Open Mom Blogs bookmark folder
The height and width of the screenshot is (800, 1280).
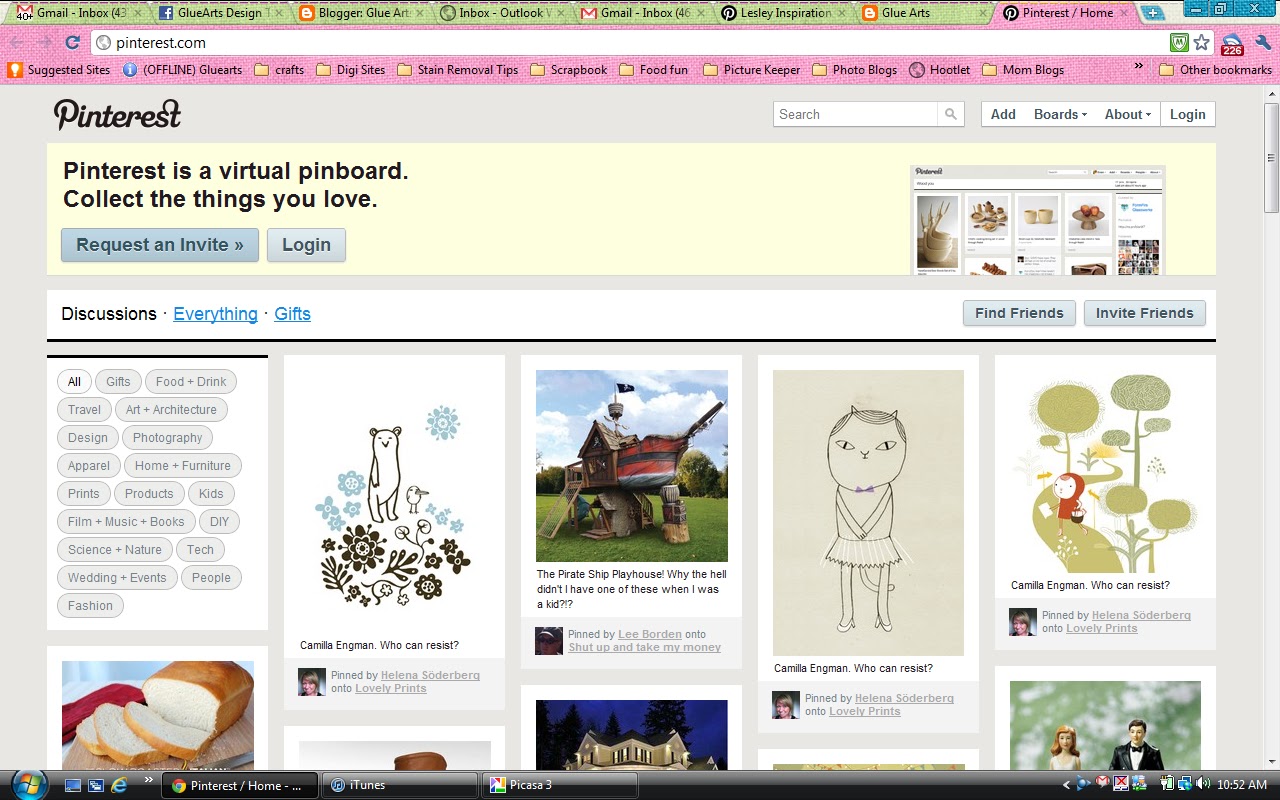pos(1023,70)
